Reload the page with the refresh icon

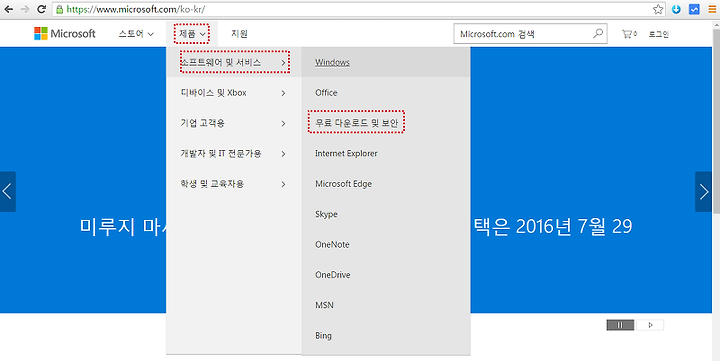(41, 9)
